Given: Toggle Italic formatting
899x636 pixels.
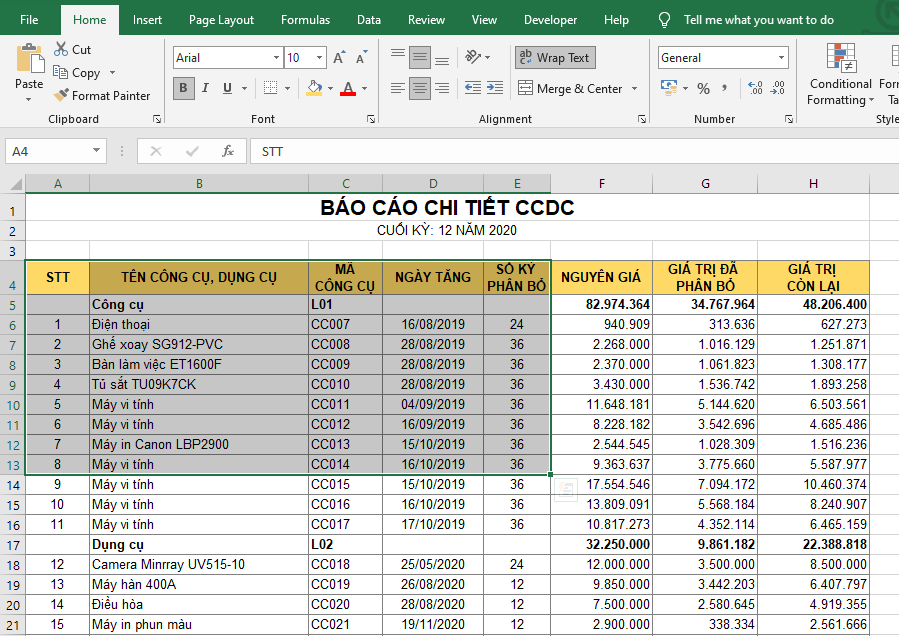Looking at the screenshot, I should pyautogui.click(x=206, y=88).
